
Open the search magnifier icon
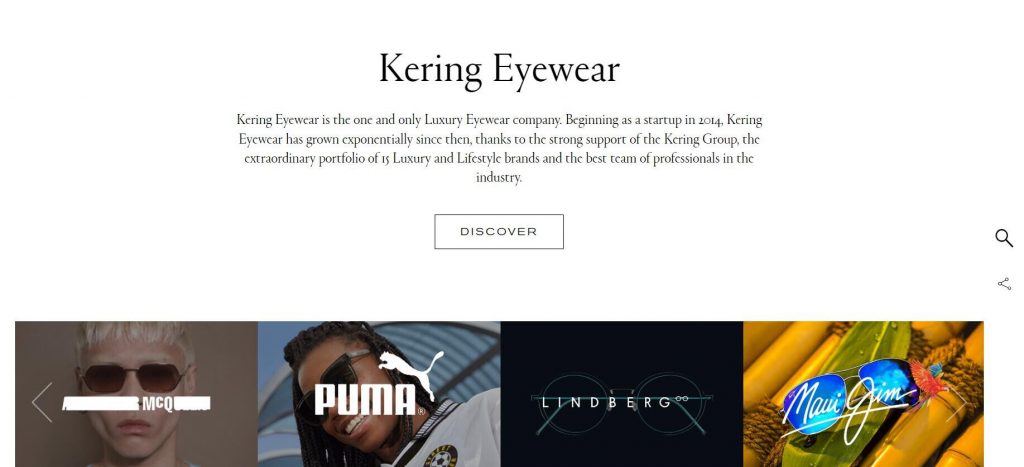pos(1004,238)
